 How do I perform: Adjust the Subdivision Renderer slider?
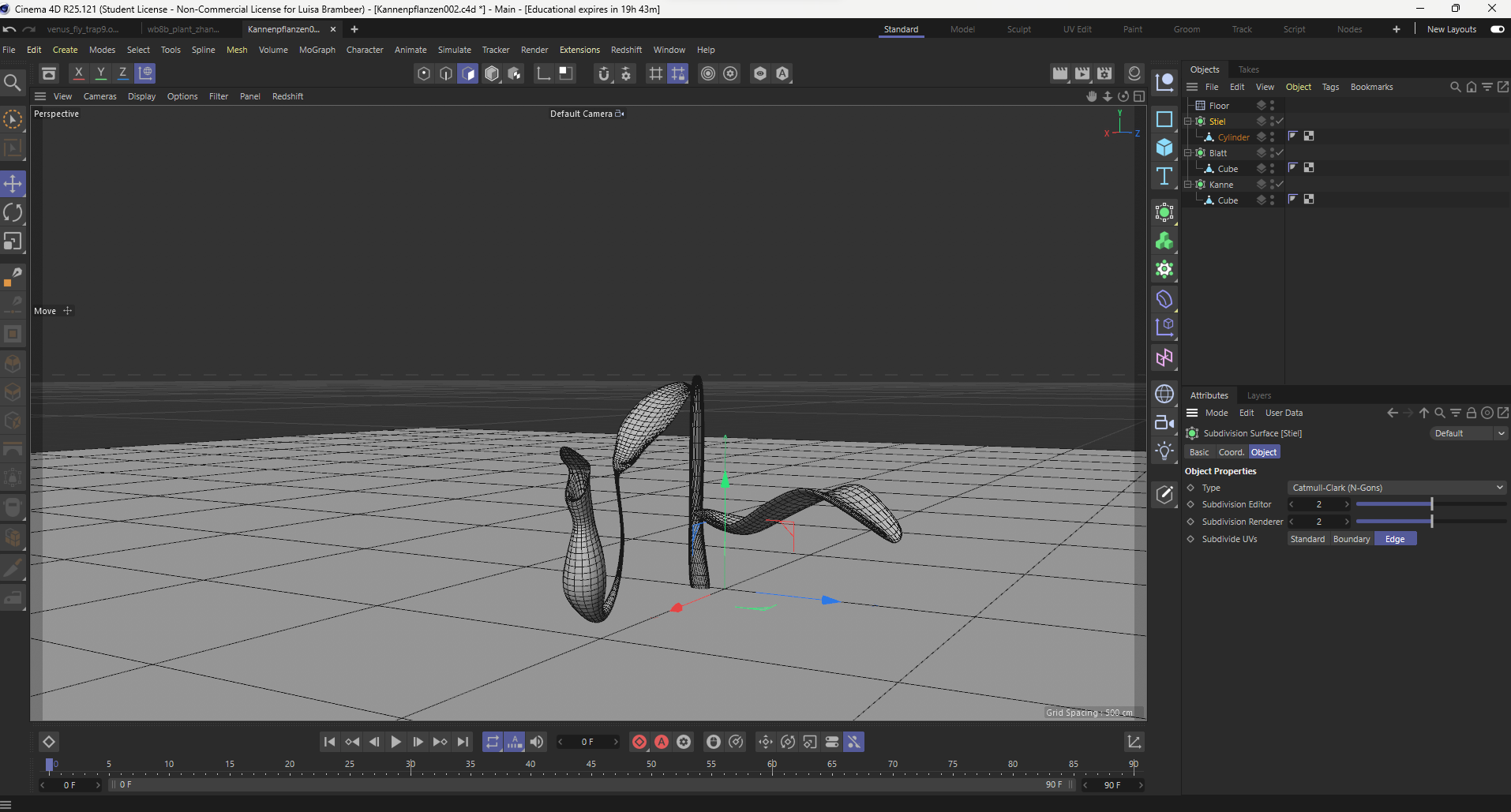[x=1430, y=522]
